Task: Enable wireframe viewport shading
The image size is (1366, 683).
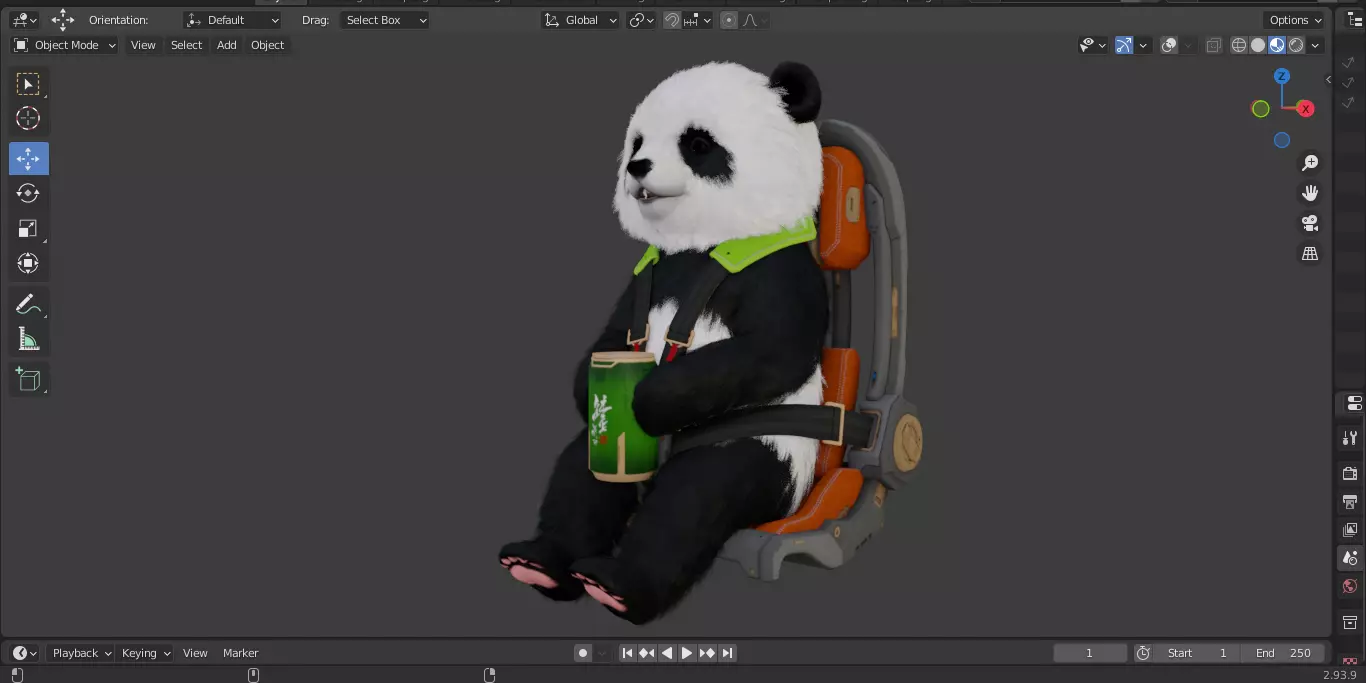Action: tap(1239, 45)
